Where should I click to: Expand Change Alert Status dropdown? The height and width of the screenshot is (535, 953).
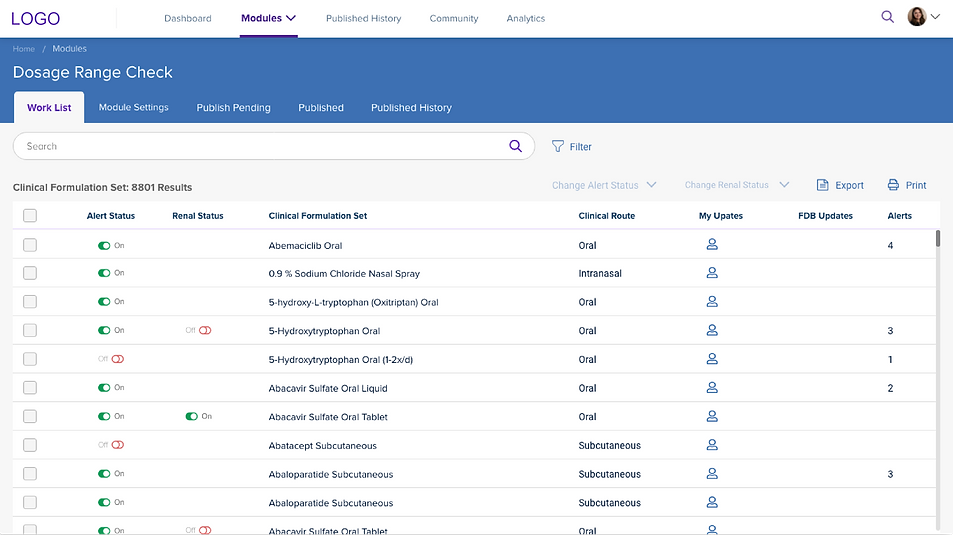[604, 185]
